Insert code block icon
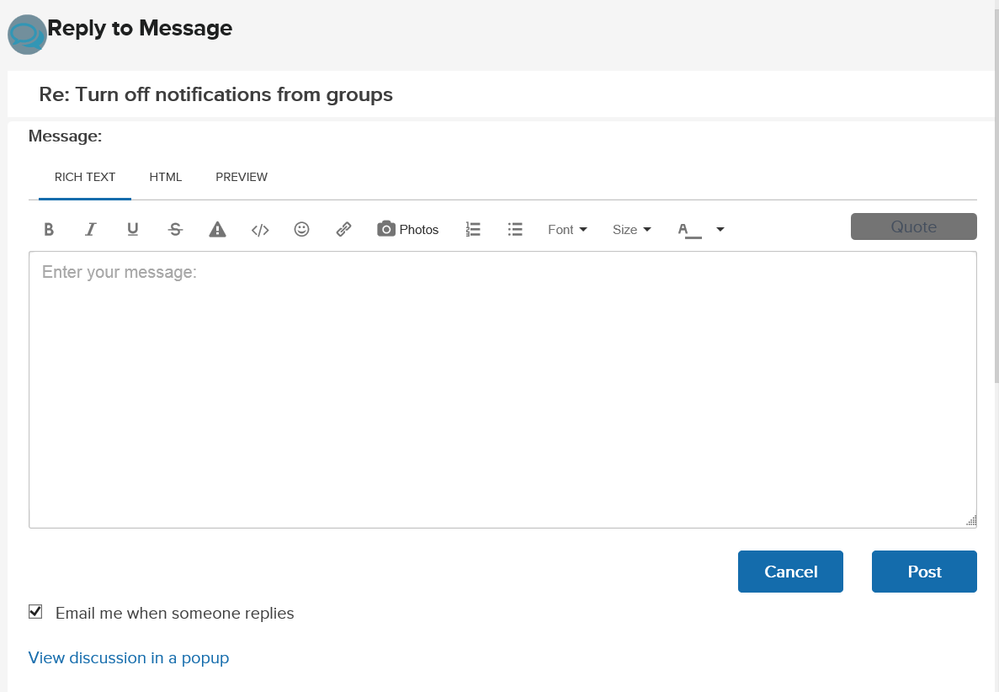The height and width of the screenshot is (692, 999). point(260,230)
